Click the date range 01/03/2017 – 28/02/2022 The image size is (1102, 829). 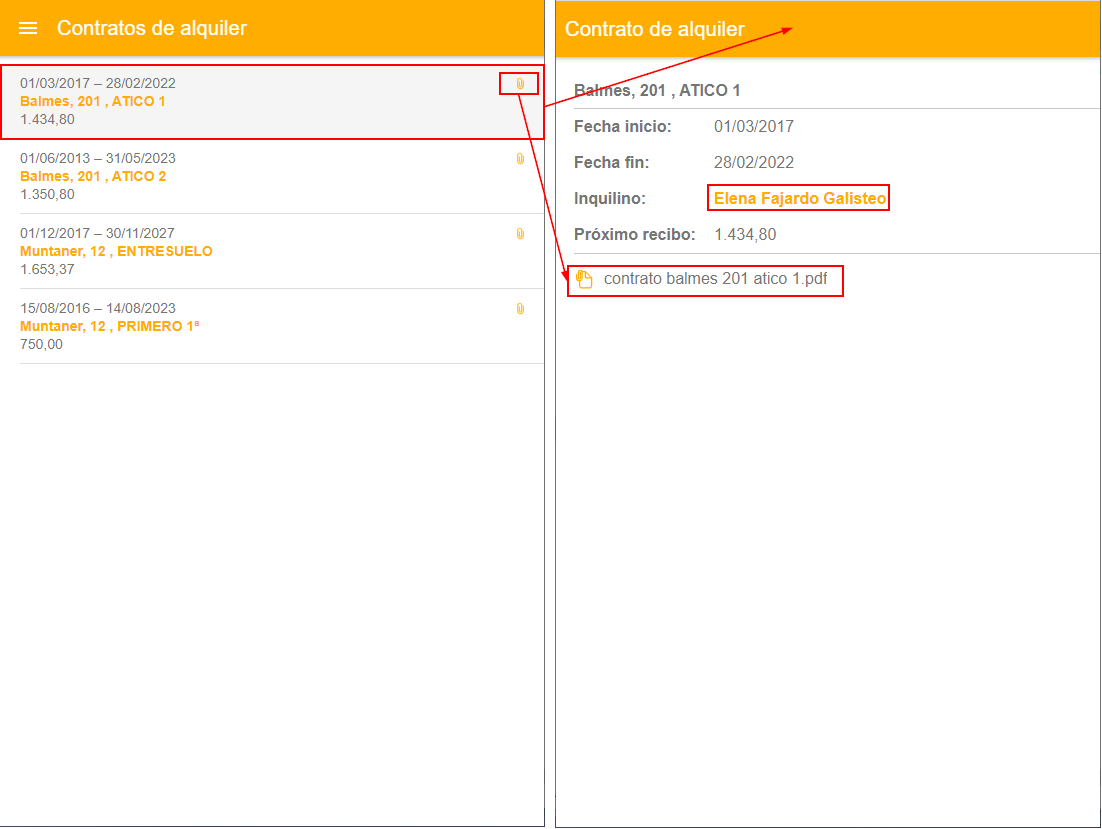pos(97,83)
